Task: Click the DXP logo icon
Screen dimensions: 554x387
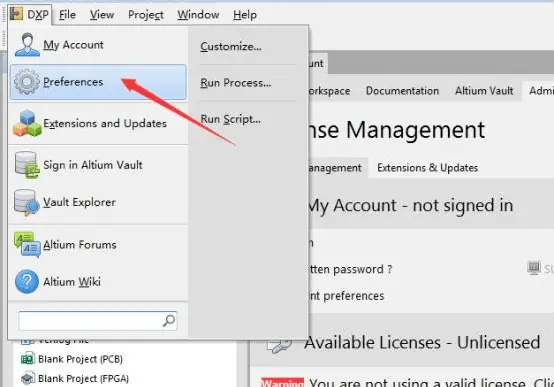Action: pos(16,14)
